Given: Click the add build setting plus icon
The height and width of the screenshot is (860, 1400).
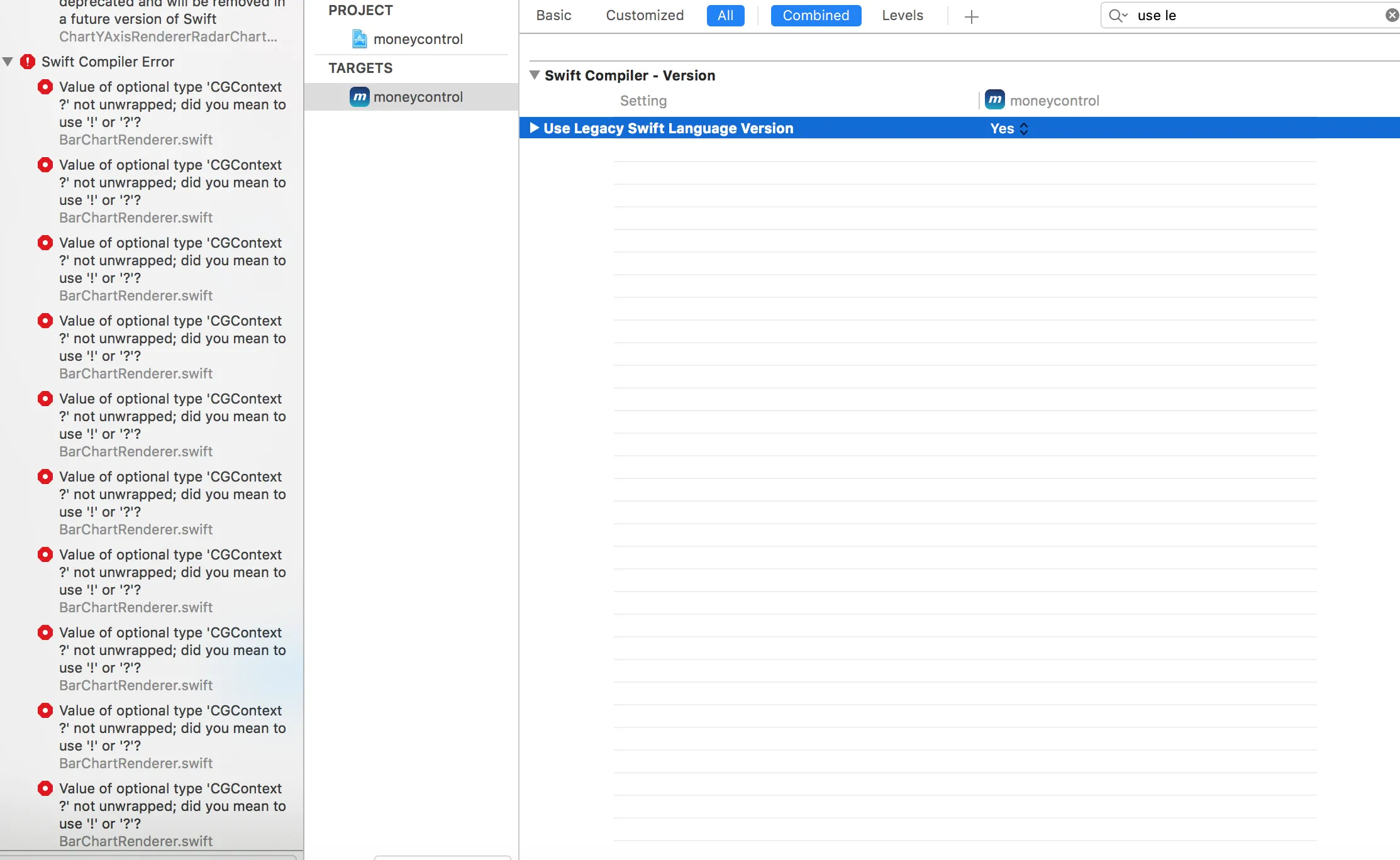Looking at the screenshot, I should point(971,16).
